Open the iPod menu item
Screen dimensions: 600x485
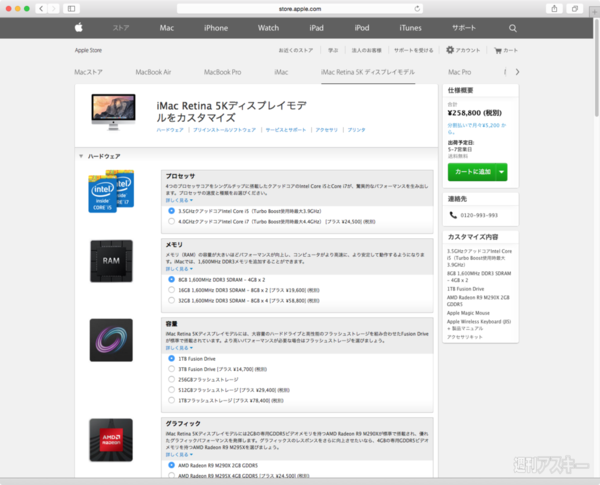(362, 28)
